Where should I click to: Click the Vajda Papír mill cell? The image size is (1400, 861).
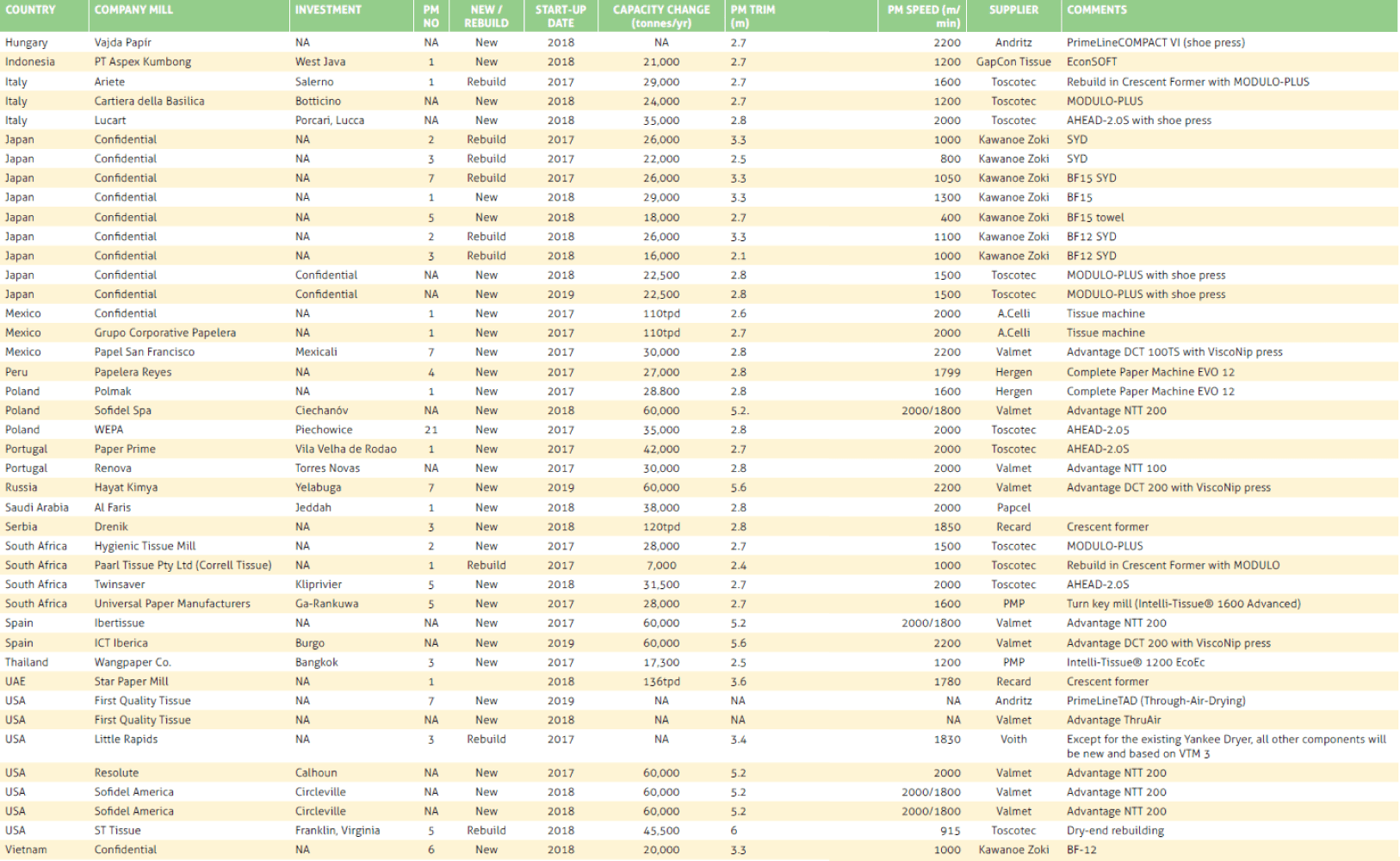click(123, 42)
